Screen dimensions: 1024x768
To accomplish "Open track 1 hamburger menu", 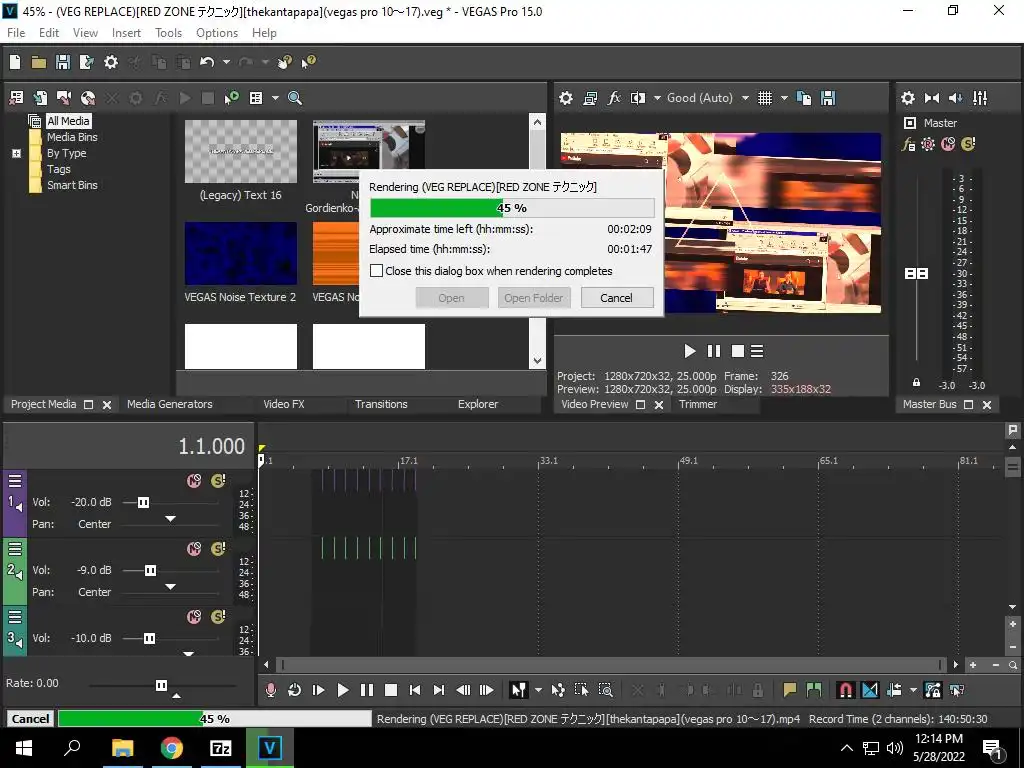I will point(15,482).
